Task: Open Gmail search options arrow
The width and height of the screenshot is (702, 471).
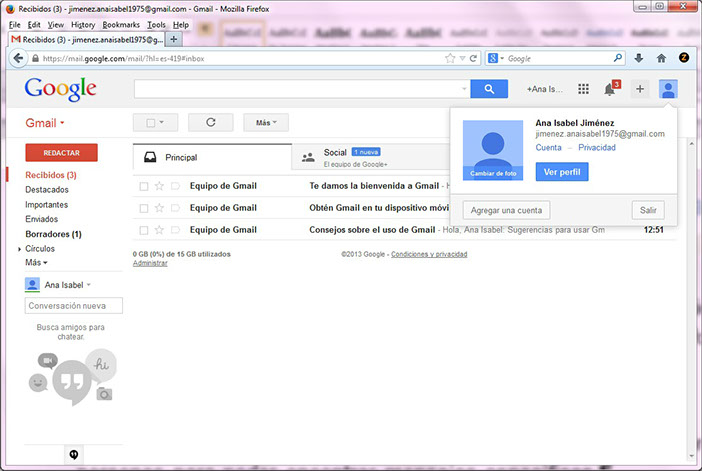Action: coord(464,89)
